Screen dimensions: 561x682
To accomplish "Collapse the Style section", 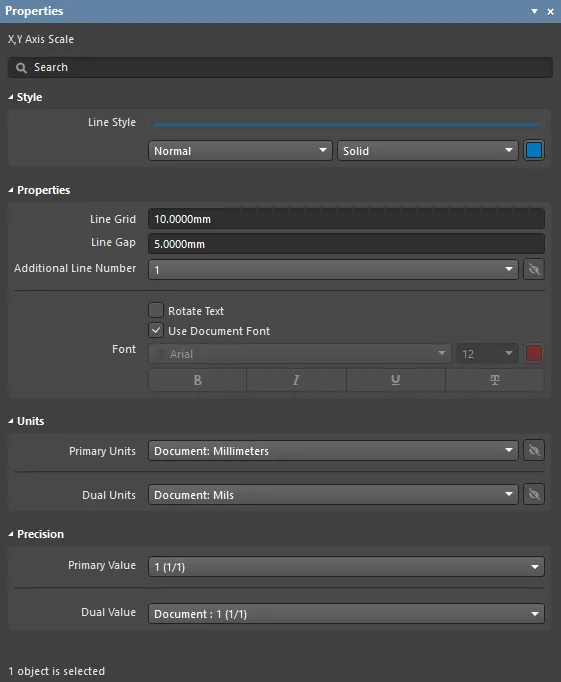I will tap(11, 97).
